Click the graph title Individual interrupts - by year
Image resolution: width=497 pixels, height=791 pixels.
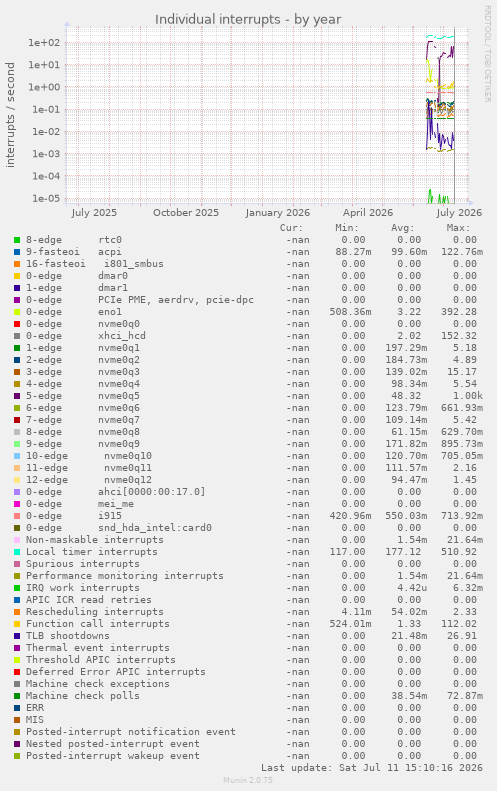pos(248,20)
